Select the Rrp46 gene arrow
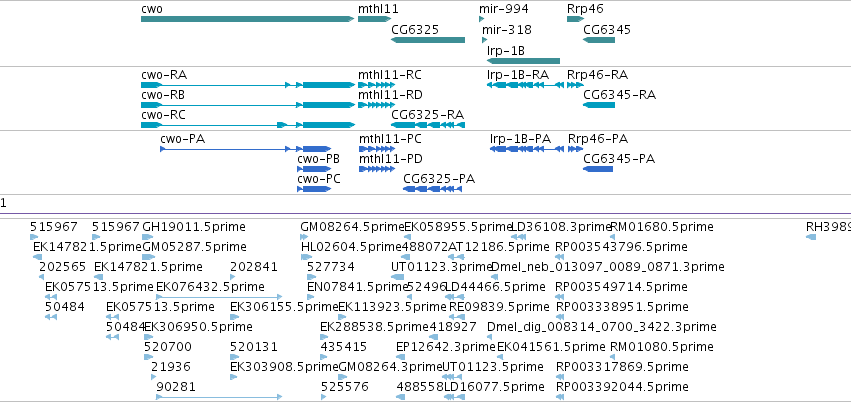The image size is (851, 402). coord(575,19)
